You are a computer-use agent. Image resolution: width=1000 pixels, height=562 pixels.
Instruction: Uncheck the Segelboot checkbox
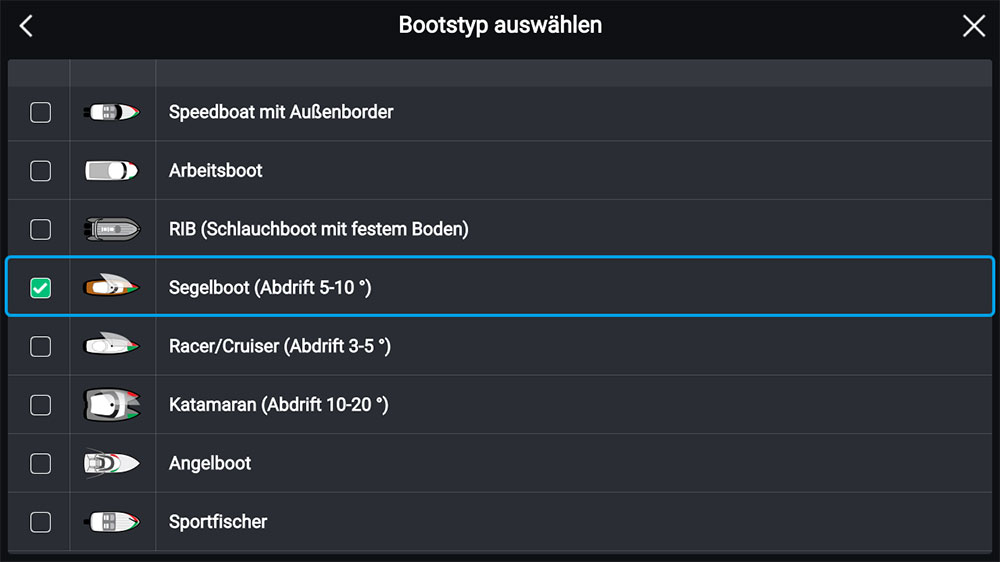tap(40, 288)
